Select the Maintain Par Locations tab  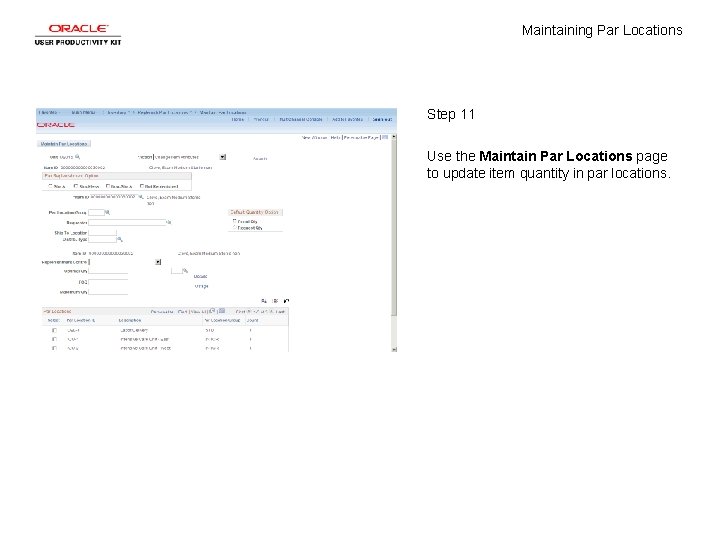point(64,144)
